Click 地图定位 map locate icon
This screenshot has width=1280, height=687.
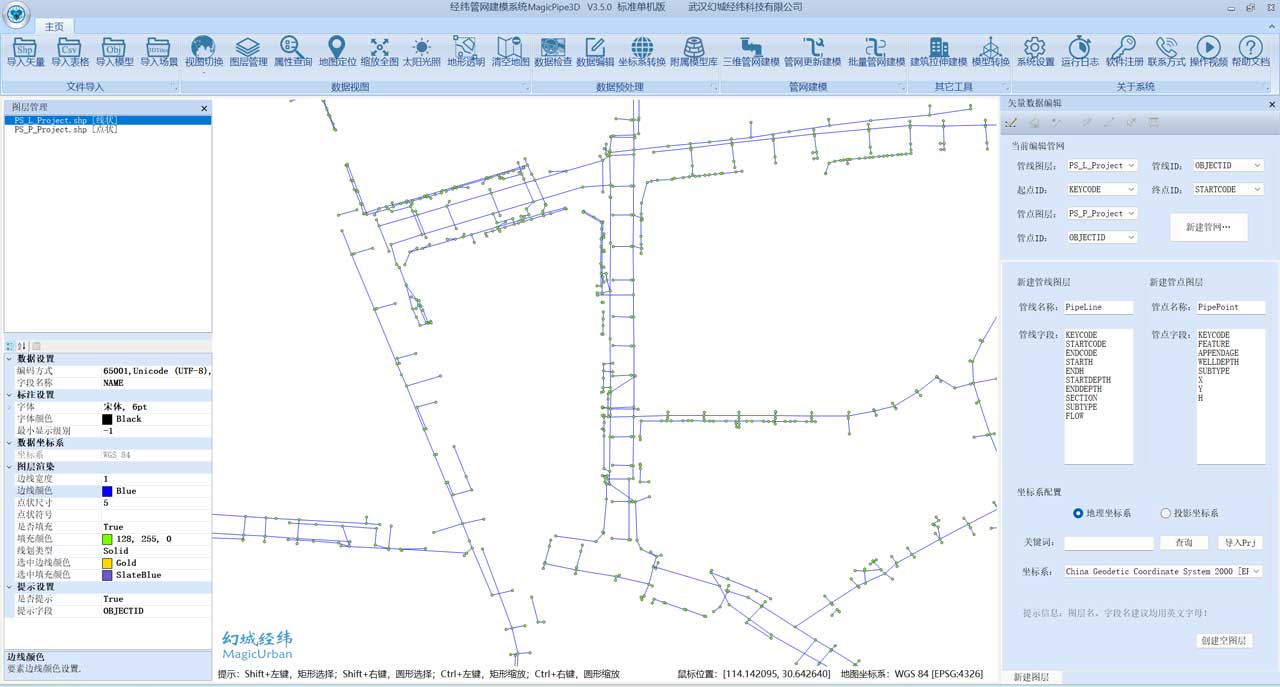[x=336, y=52]
